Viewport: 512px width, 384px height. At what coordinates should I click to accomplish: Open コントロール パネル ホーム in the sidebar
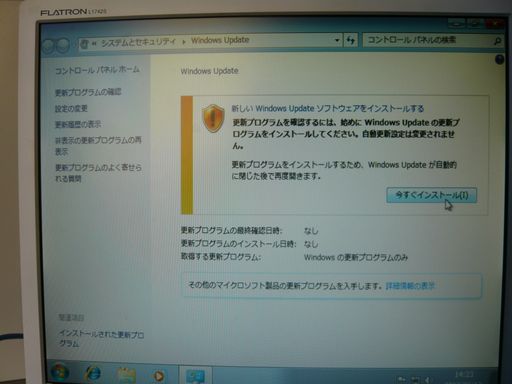[97, 70]
